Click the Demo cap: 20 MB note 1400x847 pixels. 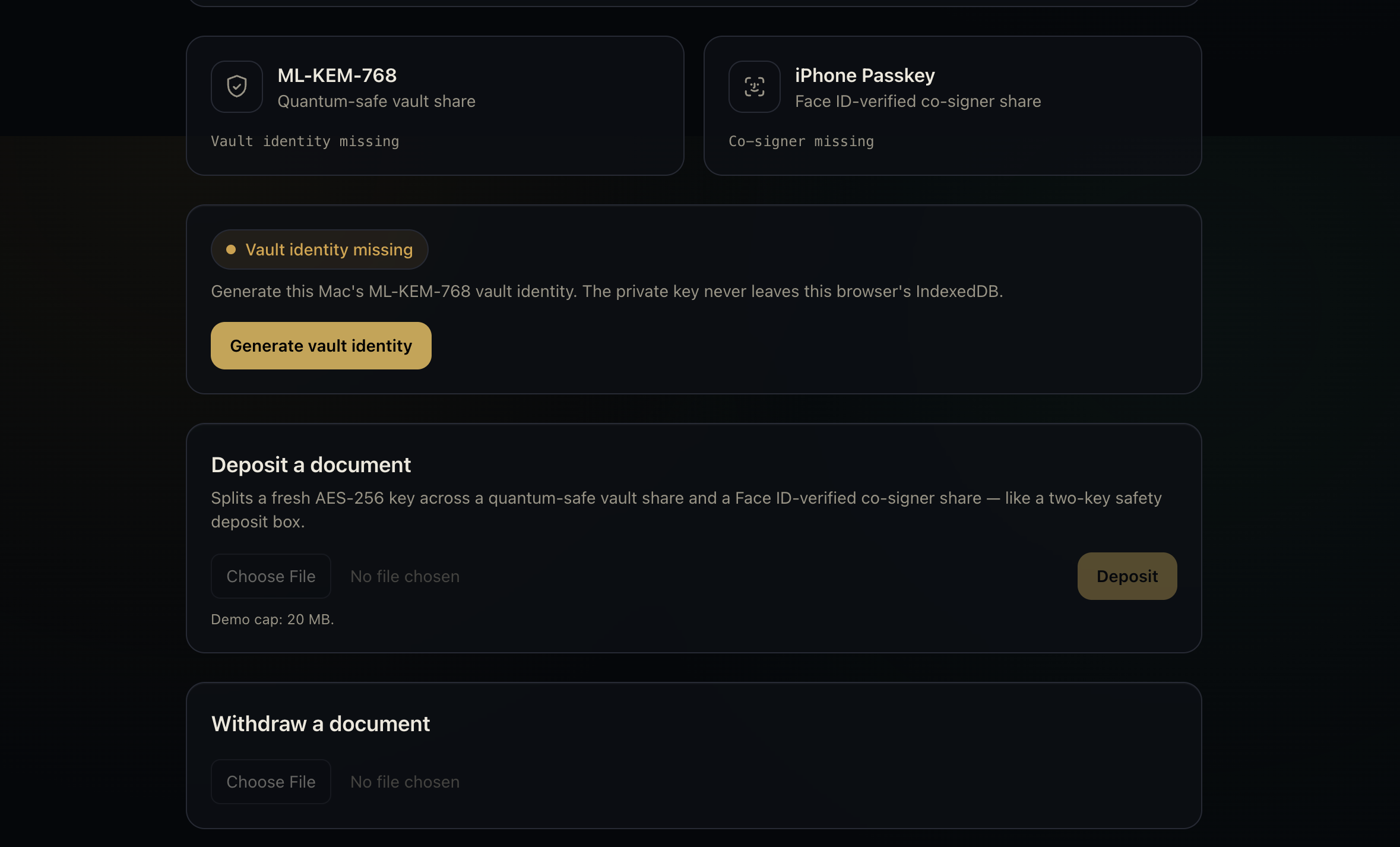(x=273, y=619)
